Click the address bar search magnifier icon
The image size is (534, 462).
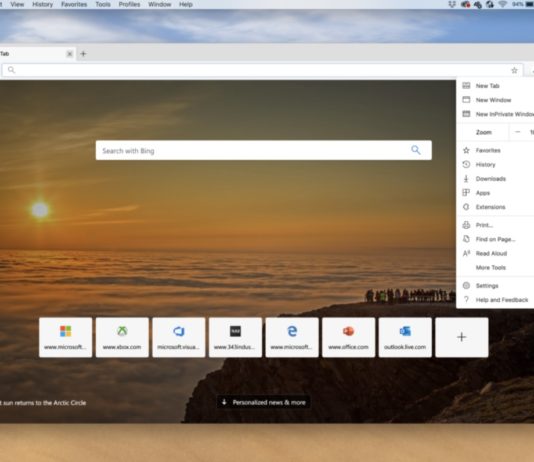coord(11,70)
